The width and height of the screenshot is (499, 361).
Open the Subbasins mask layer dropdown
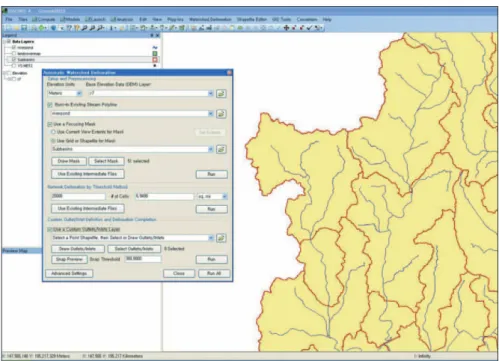211,149
